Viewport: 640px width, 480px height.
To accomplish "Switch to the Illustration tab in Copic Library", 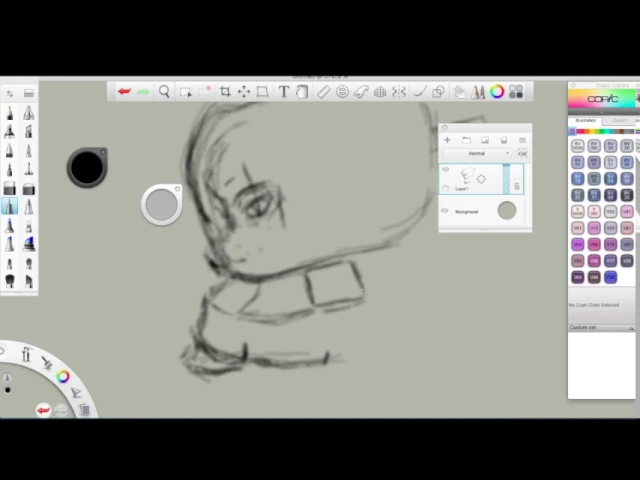I will [x=586, y=120].
